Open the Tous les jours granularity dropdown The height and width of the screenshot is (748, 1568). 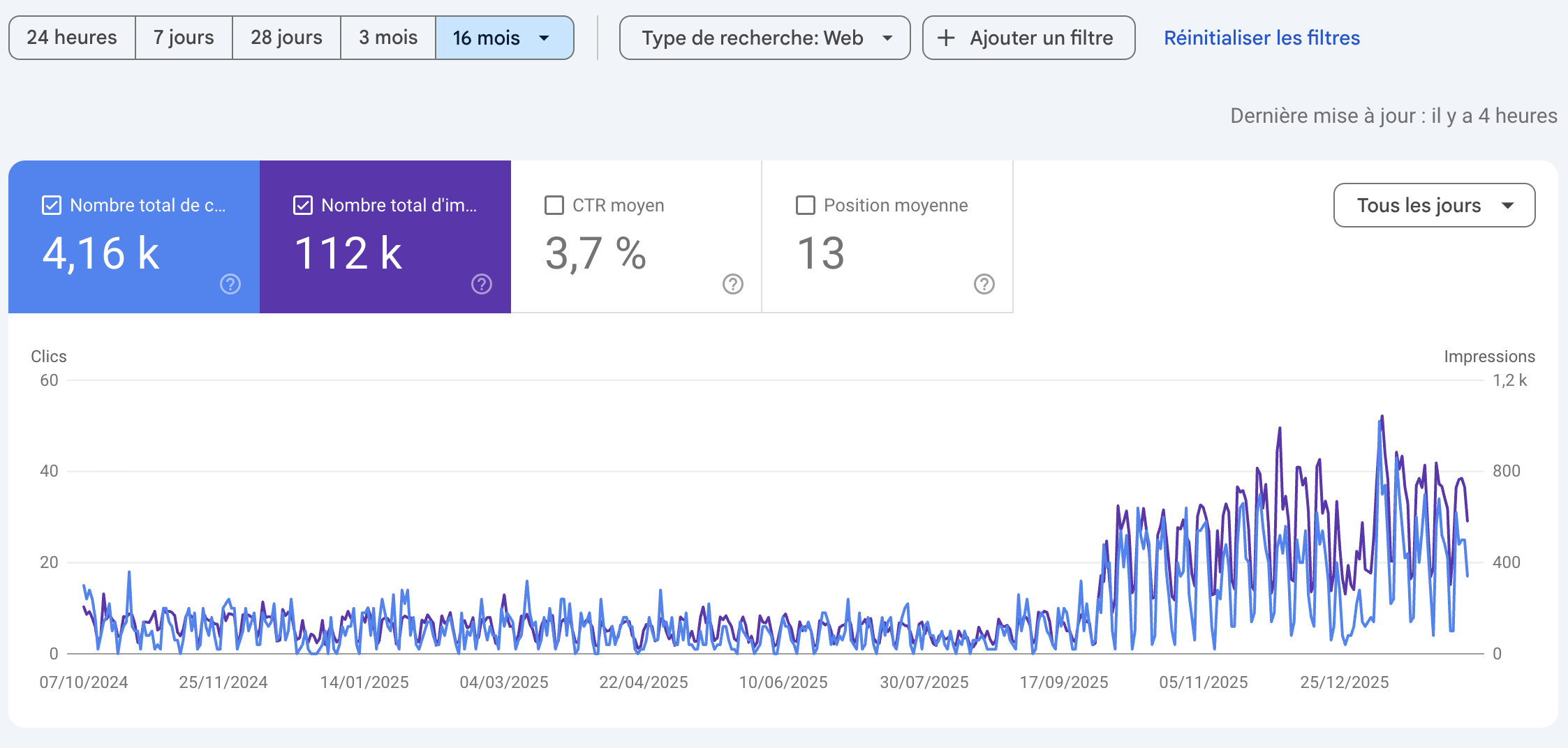click(x=1434, y=205)
